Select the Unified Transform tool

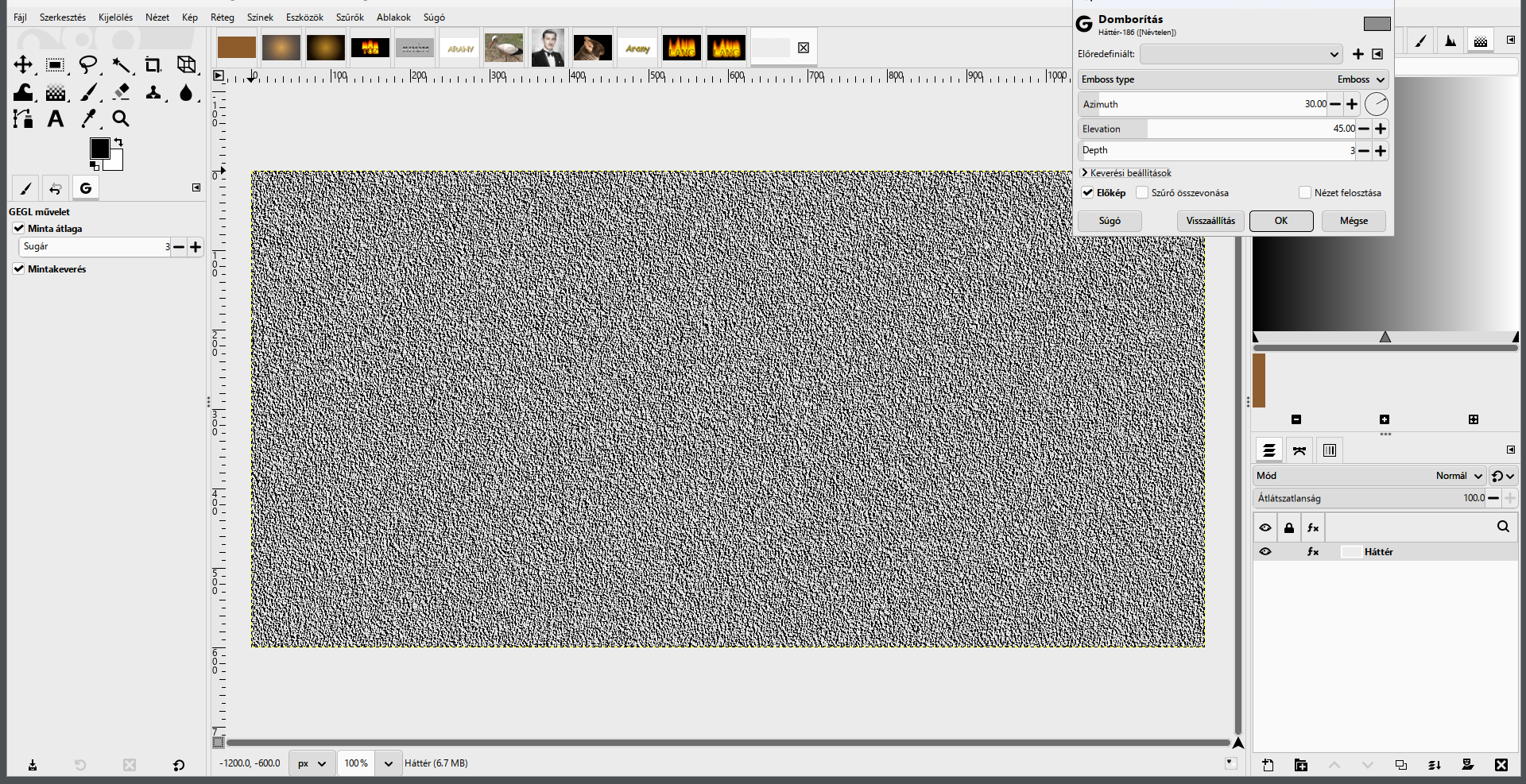tap(186, 64)
